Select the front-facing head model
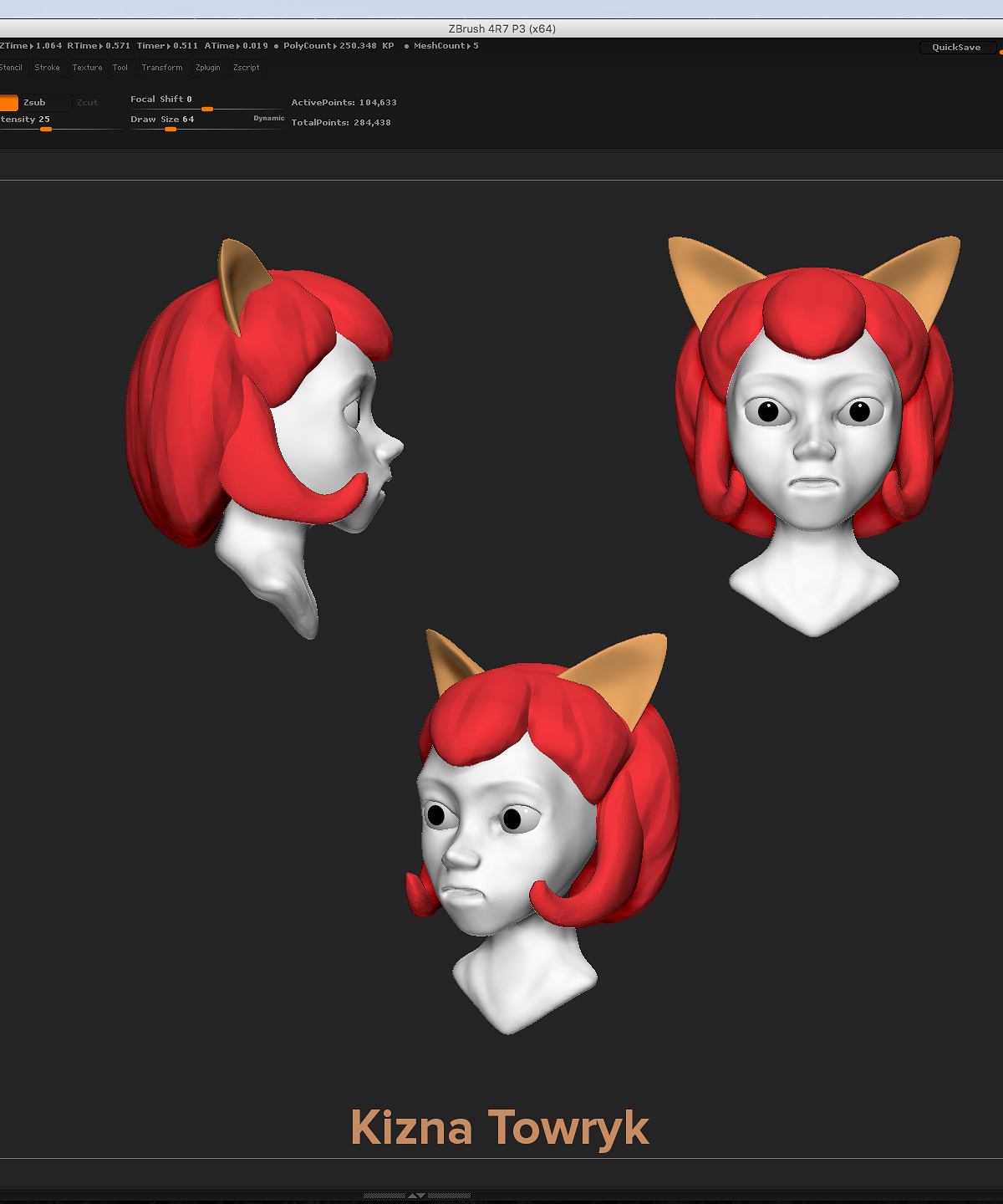Viewport: 1003px width, 1204px height. pos(814,436)
